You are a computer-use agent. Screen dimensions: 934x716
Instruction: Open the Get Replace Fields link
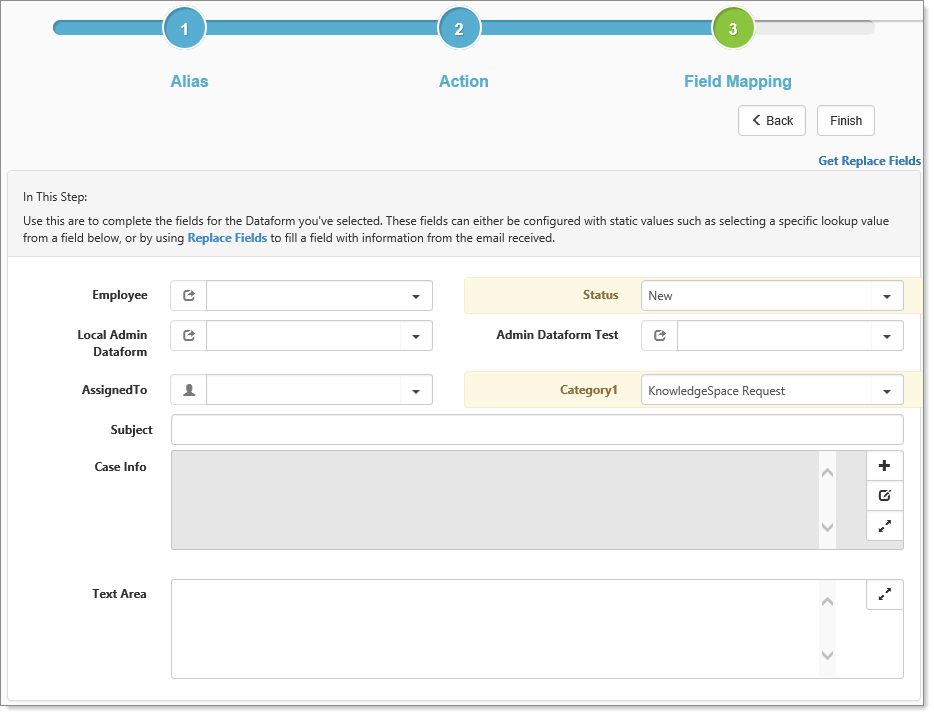(x=869, y=161)
